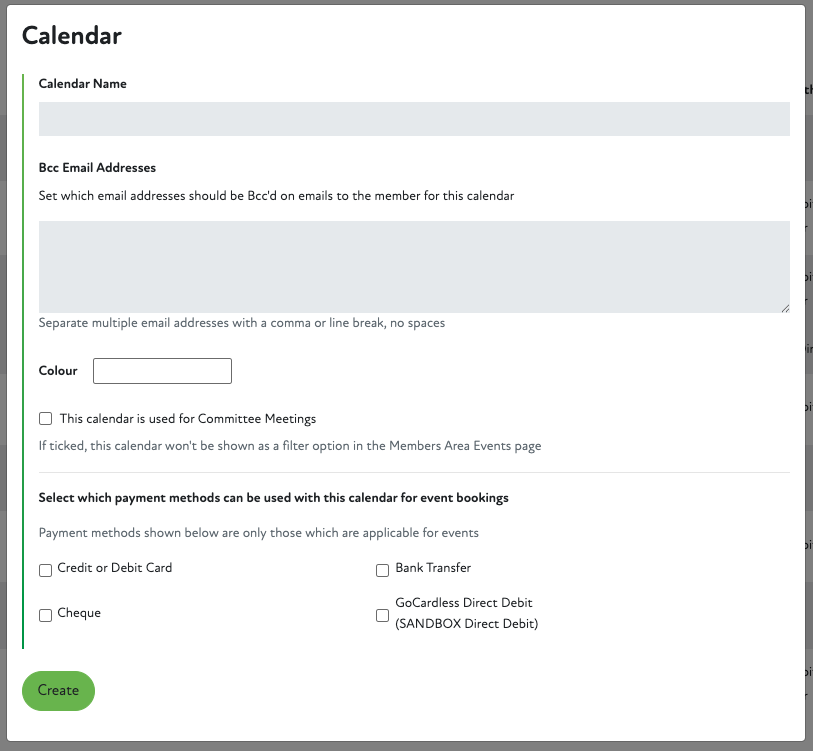Enable the GoCardless Direct Debit checkbox
The width and height of the screenshot is (813, 751).
click(x=382, y=615)
